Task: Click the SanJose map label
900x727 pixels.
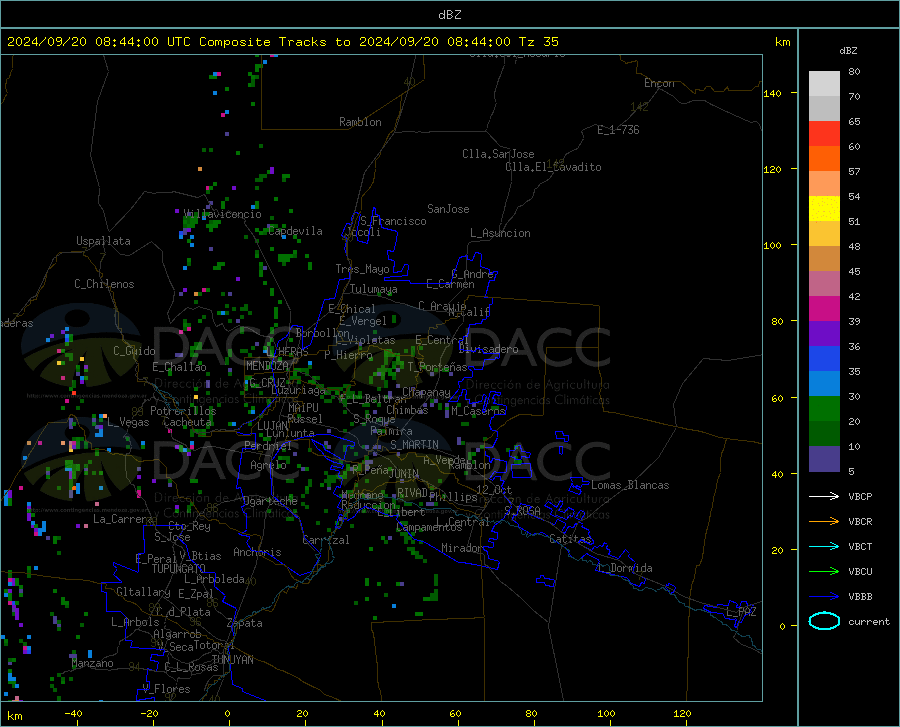Action: [x=448, y=209]
